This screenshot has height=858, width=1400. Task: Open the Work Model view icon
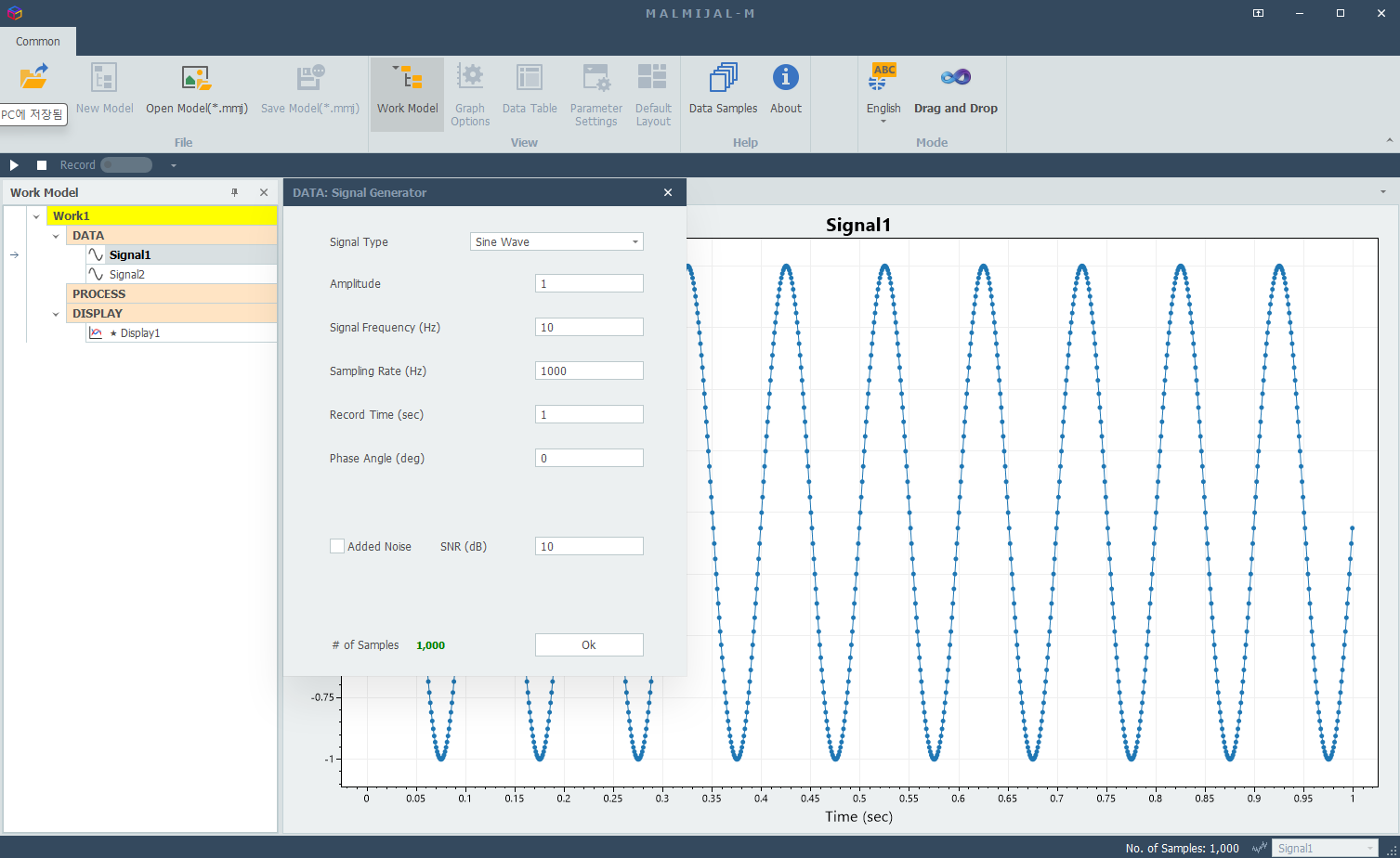pos(407,78)
